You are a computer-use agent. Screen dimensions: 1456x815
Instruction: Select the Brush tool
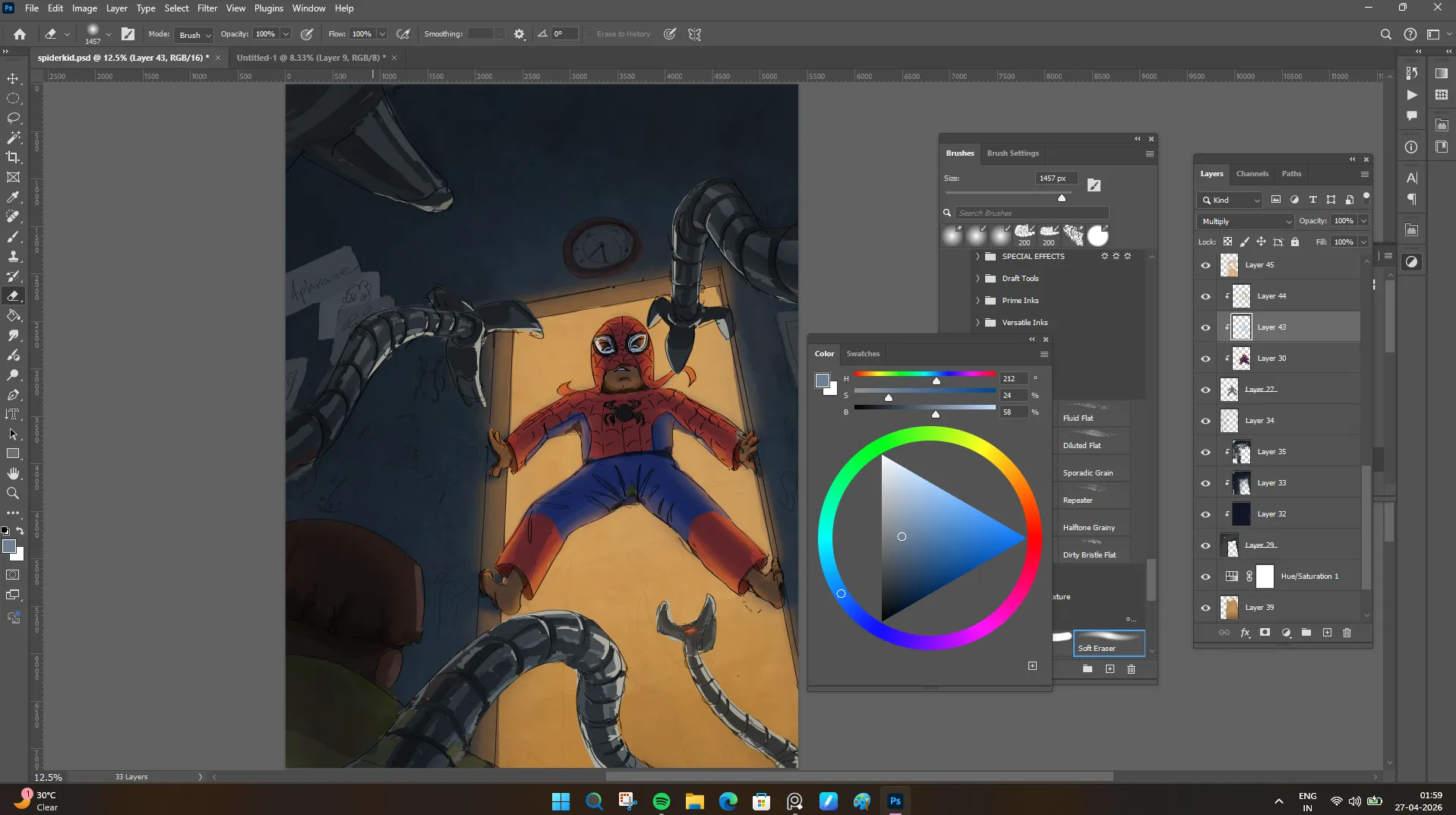[x=13, y=236]
